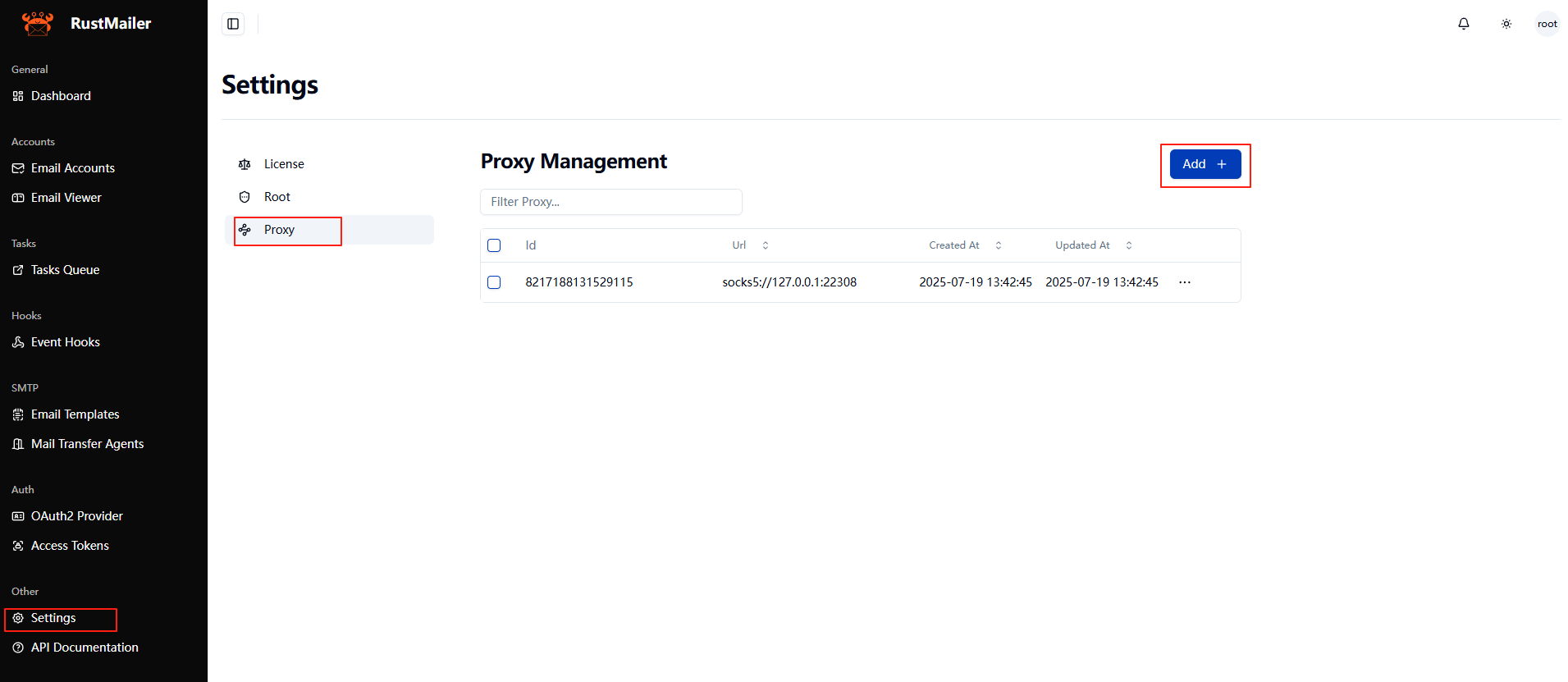
Task: Sort by Updated At column arrows
Action: 1129,245
